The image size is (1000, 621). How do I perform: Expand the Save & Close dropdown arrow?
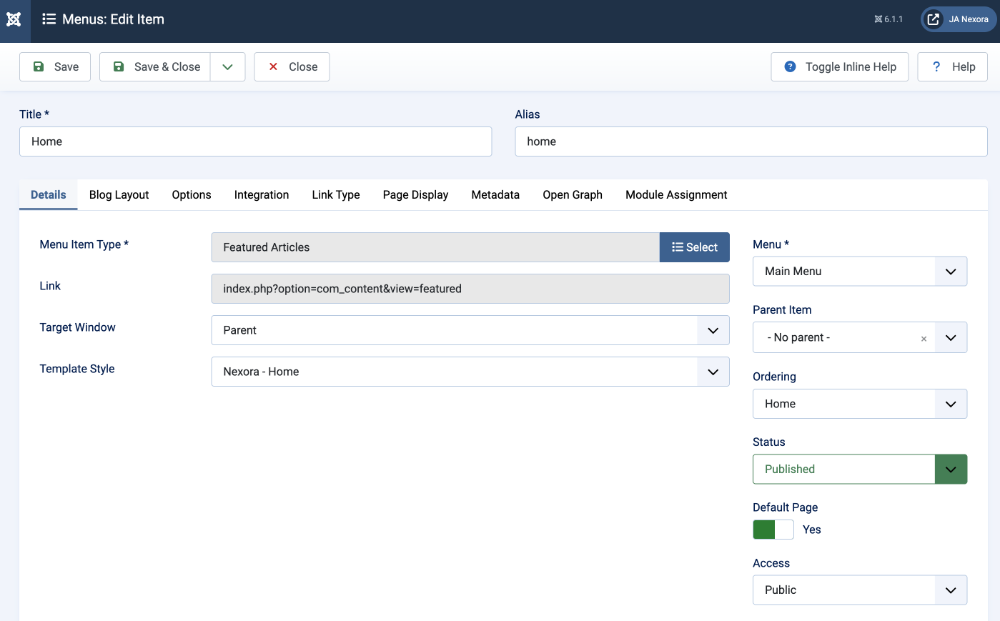228,67
